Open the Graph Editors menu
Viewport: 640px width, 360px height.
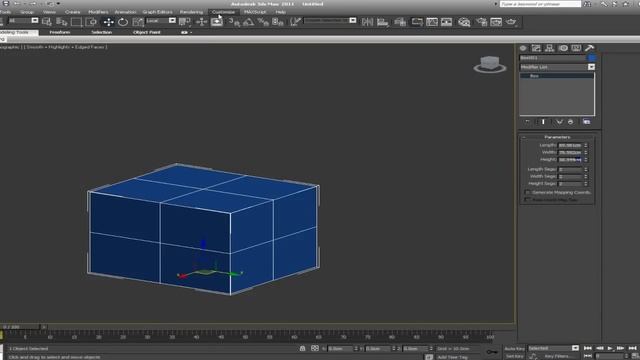(157, 12)
